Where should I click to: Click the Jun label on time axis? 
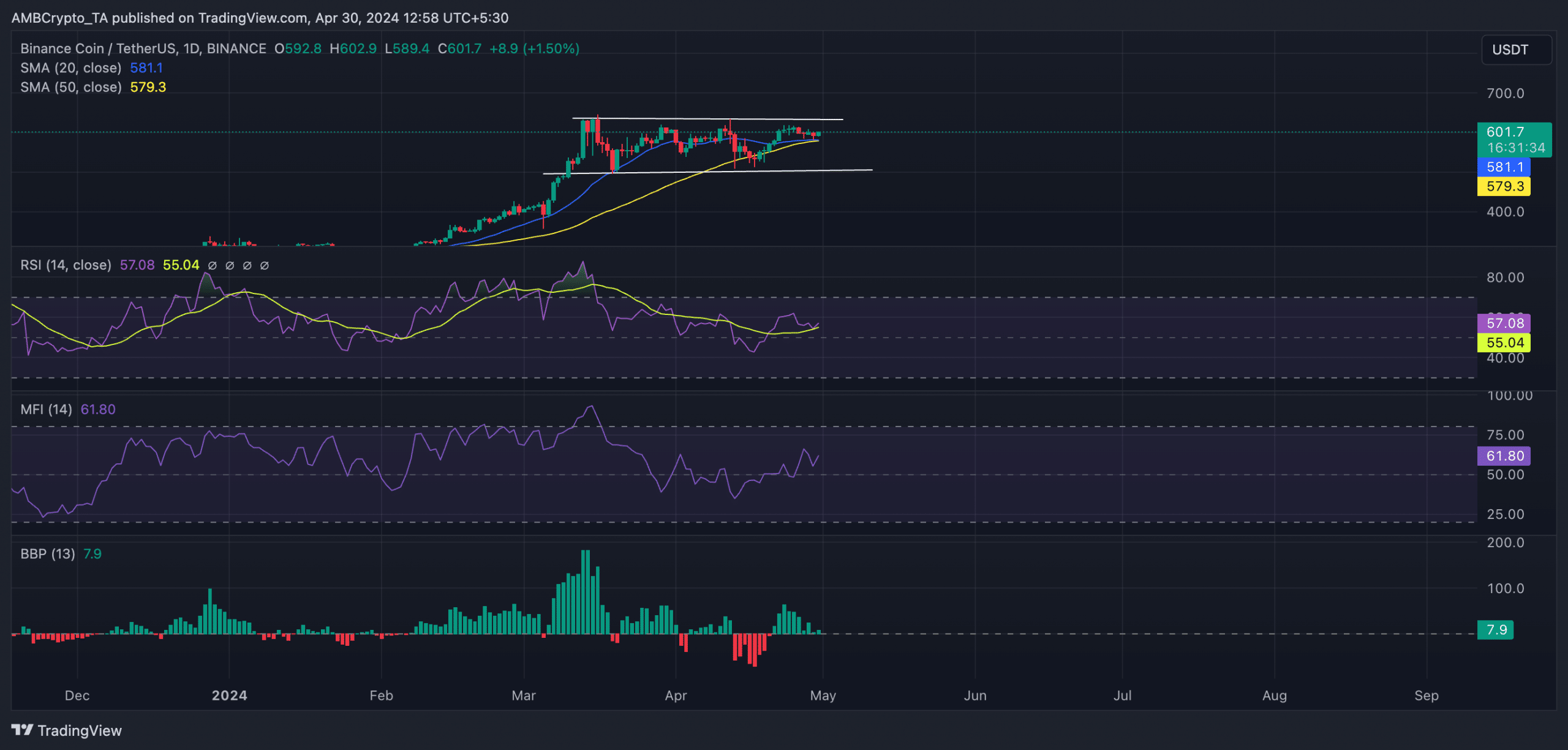pos(975,695)
